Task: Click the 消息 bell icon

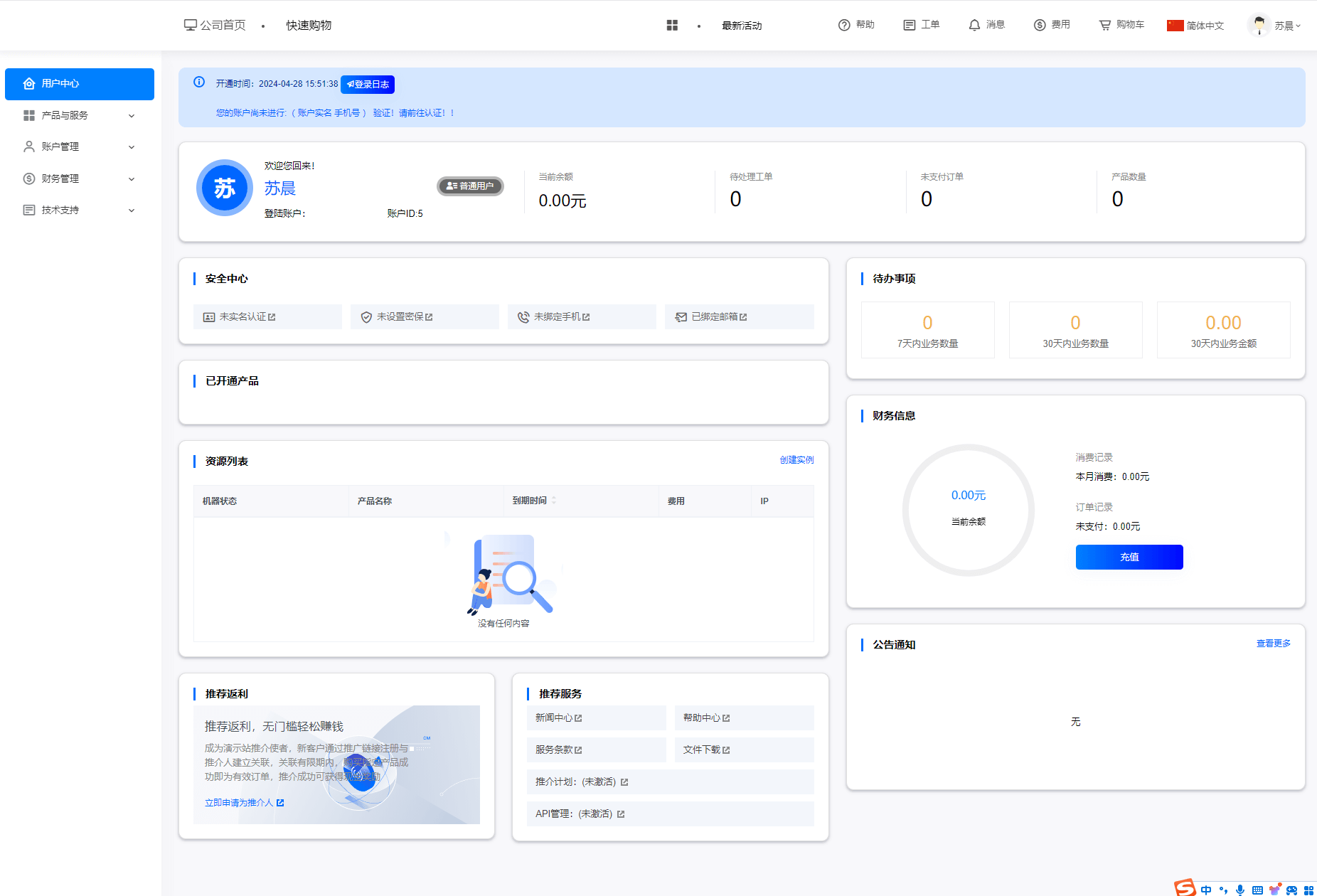Action: click(x=974, y=25)
